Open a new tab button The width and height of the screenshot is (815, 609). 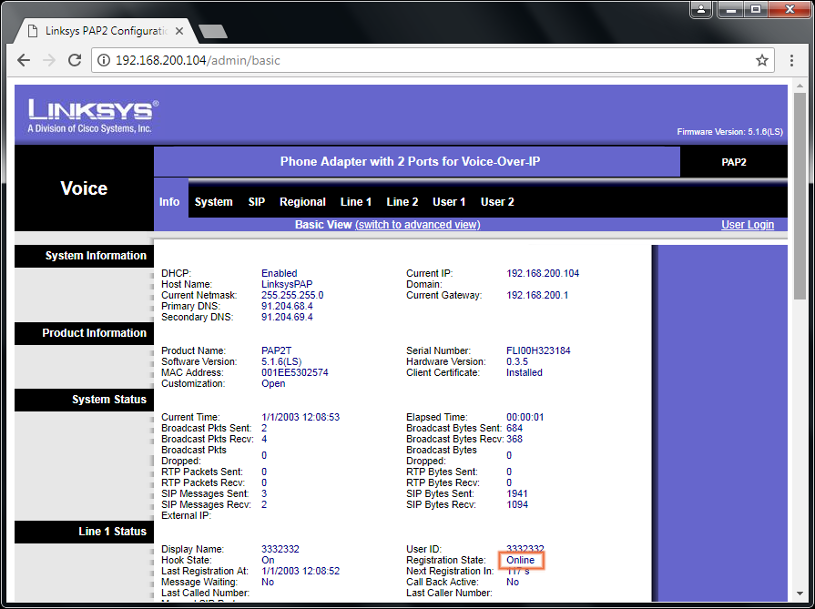(x=213, y=31)
